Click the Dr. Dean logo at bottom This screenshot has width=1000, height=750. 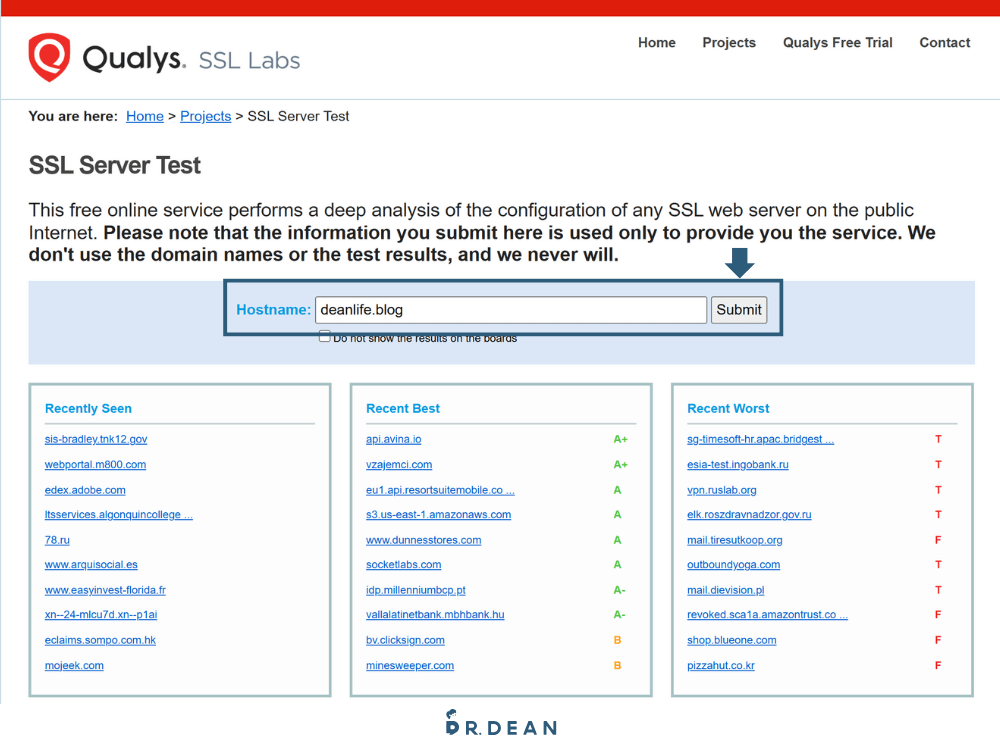(500, 725)
